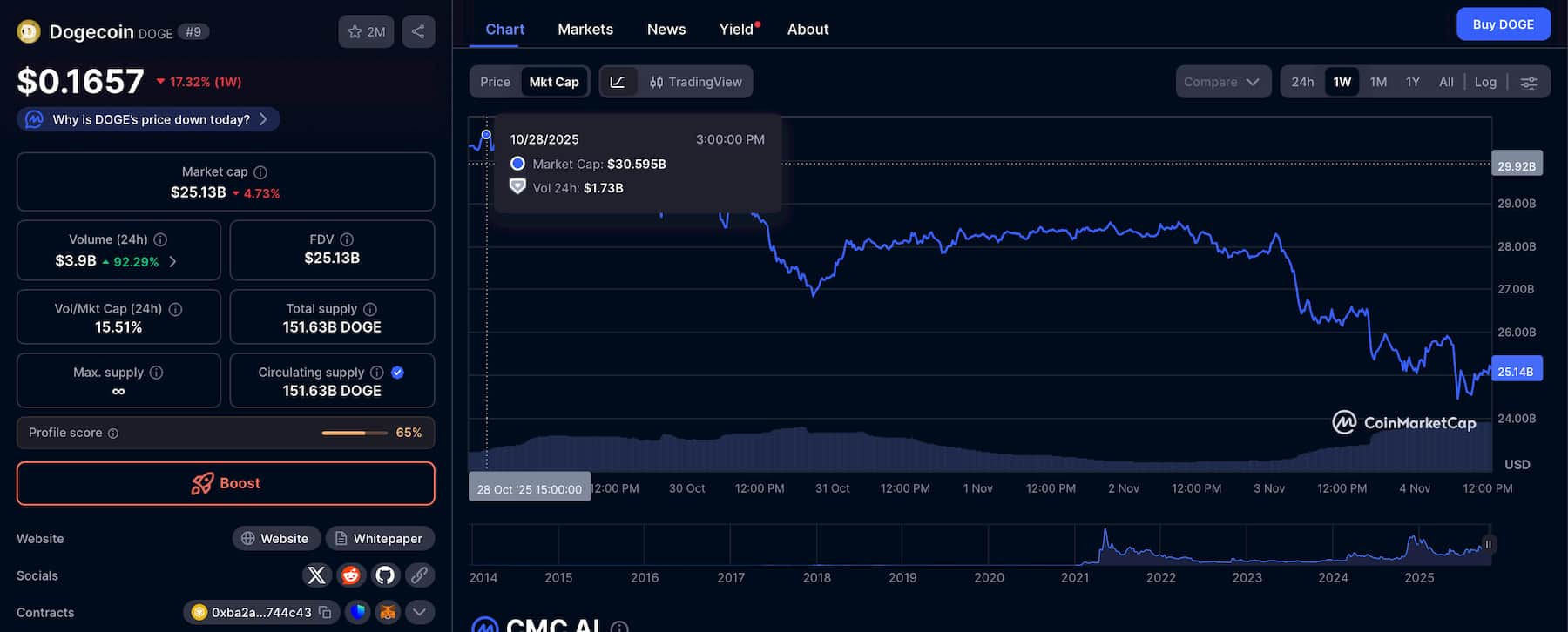Open the X (Twitter) social link
The width and height of the screenshot is (1568, 632).
pyautogui.click(x=316, y=575)
